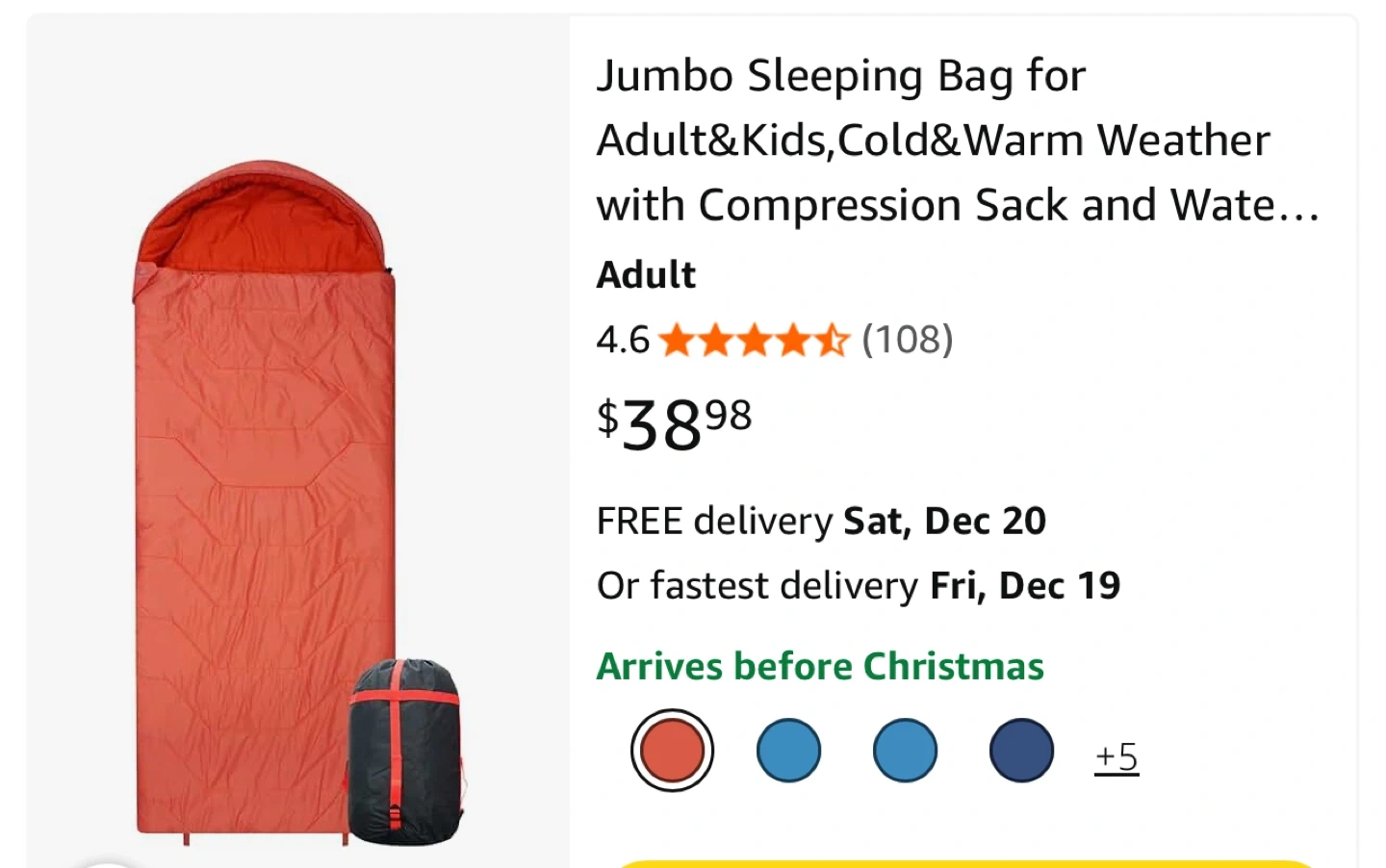
Task: Pick the third color swatch, blue
Action: (905, 751)
